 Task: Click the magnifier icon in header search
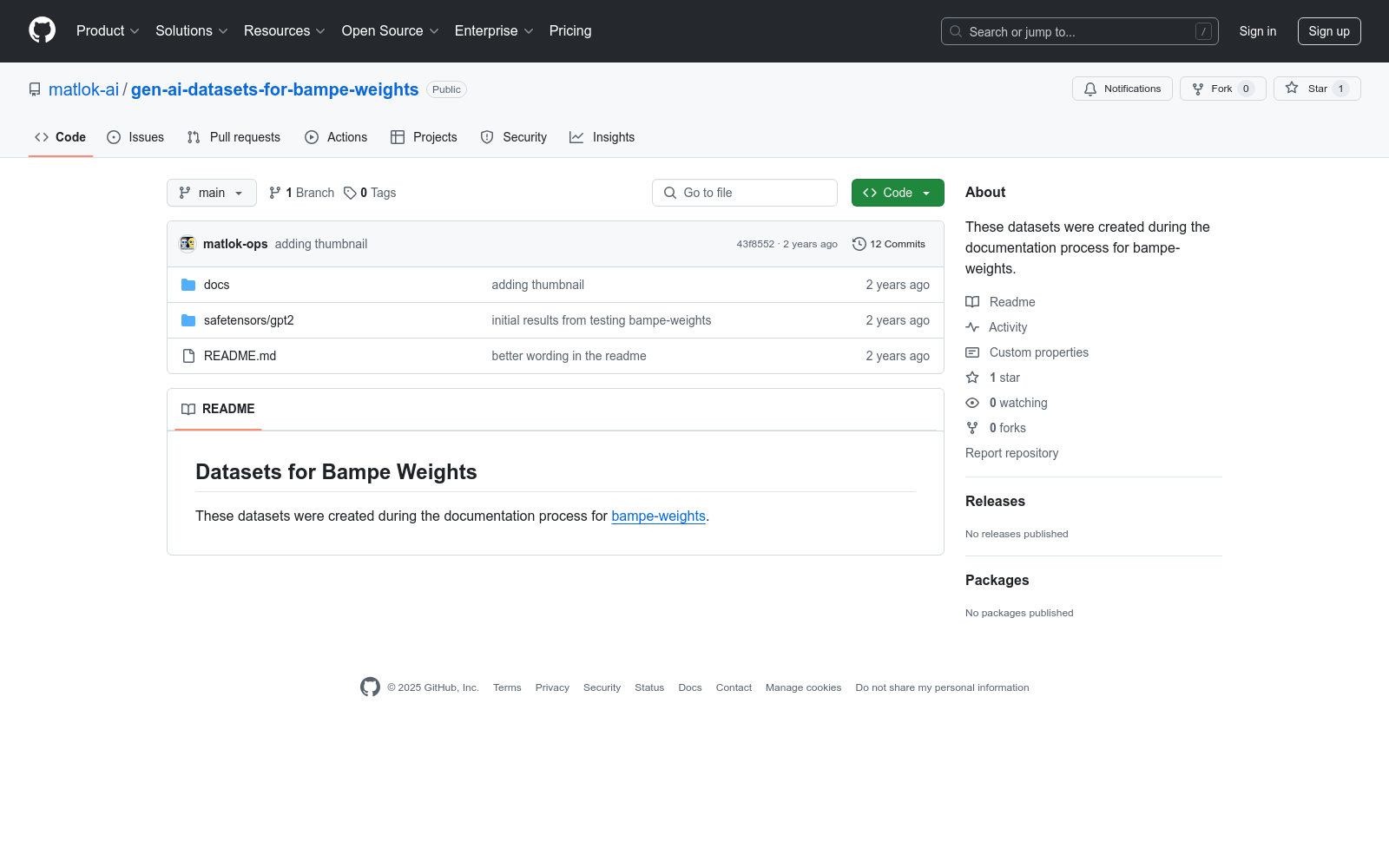pos(956,31)
